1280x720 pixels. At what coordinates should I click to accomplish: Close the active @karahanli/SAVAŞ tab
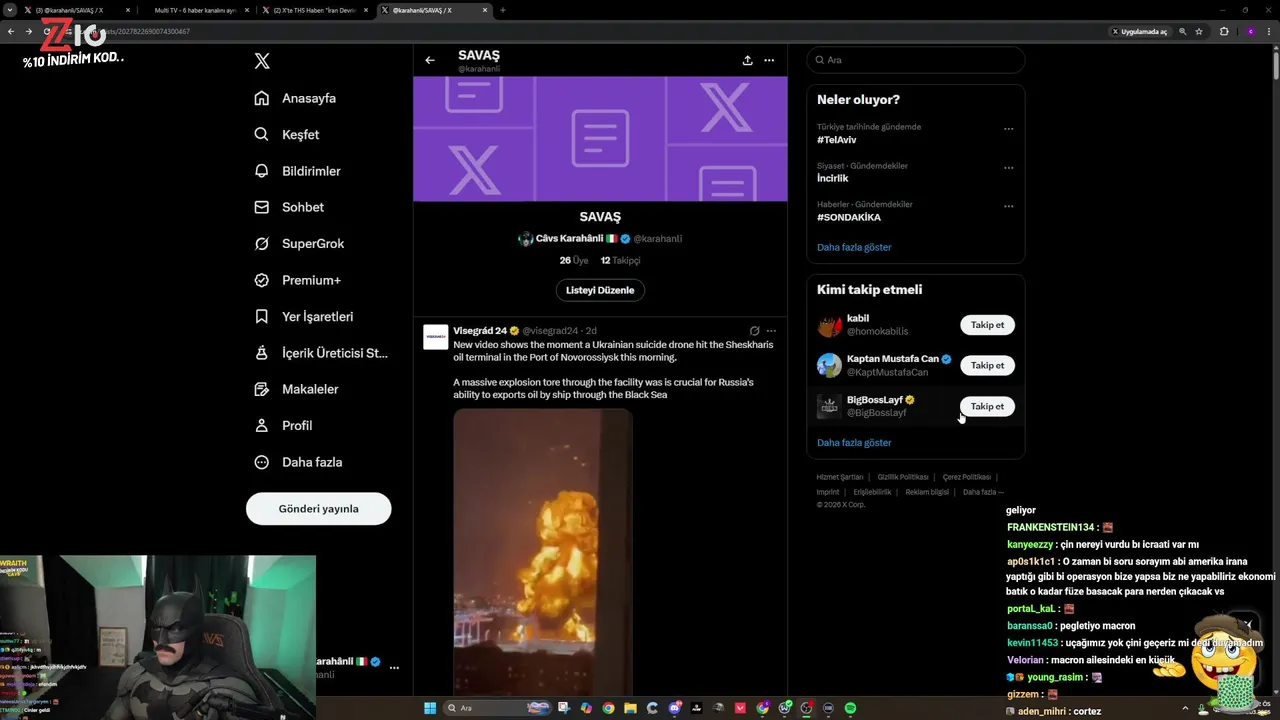click(485, 10)
